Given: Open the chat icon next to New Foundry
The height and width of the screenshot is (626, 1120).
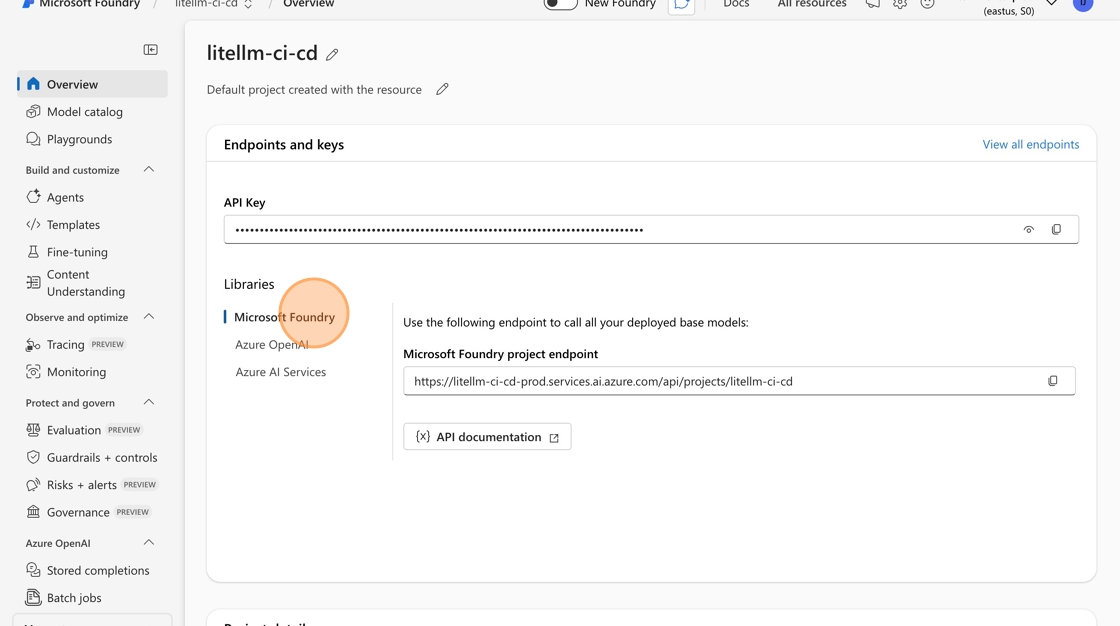Looking at the screenshot, I should (x=681, y=6).
